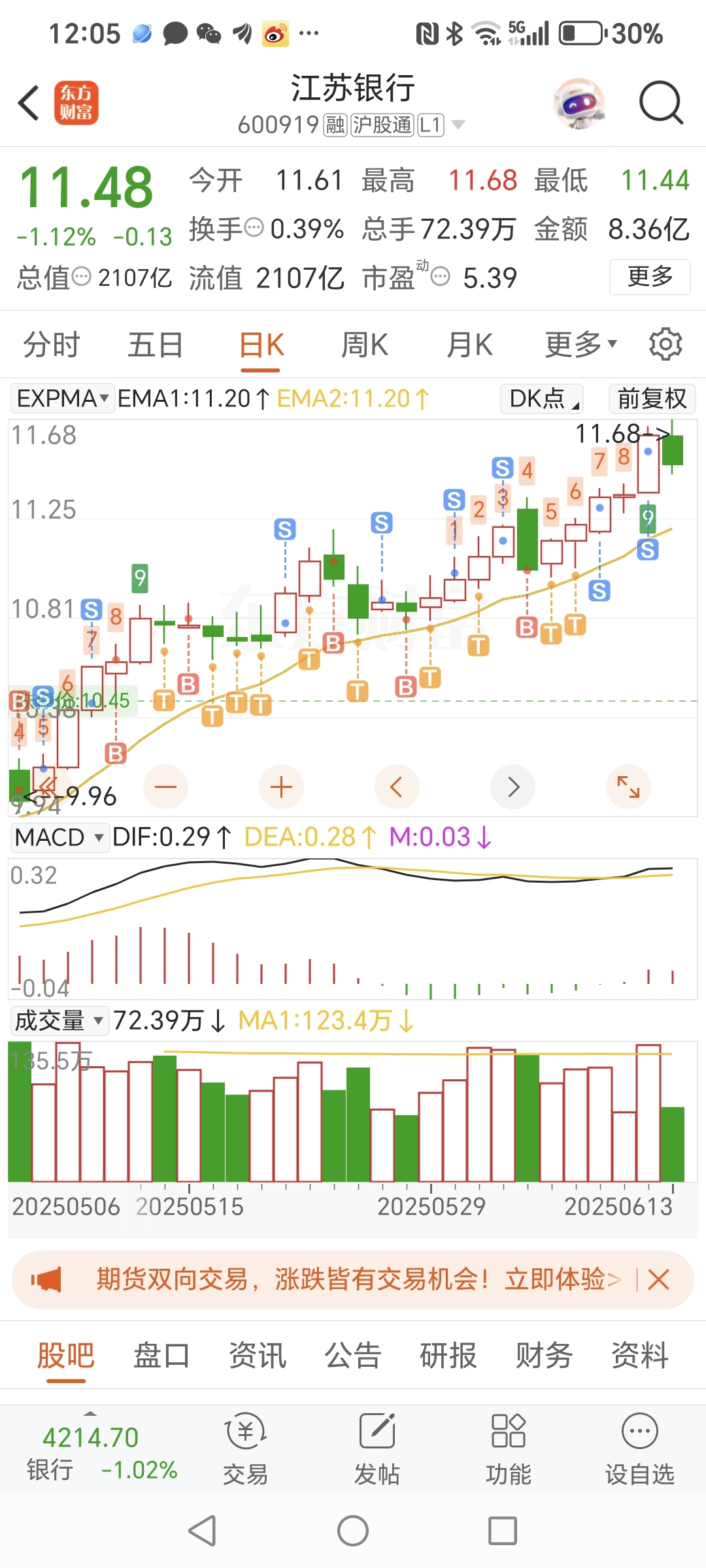Tap Android home navigation button
Image resolution: width=706 pixels, height=1568 pixels.
(353, 1531)
